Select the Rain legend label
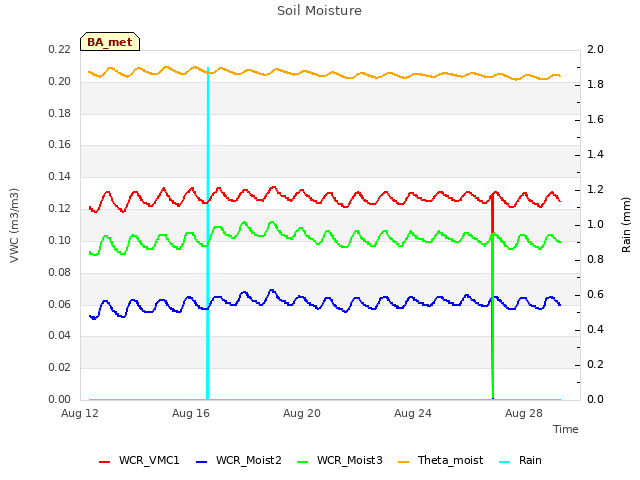The height and width of the screenshot is (480, 640). 530,460
